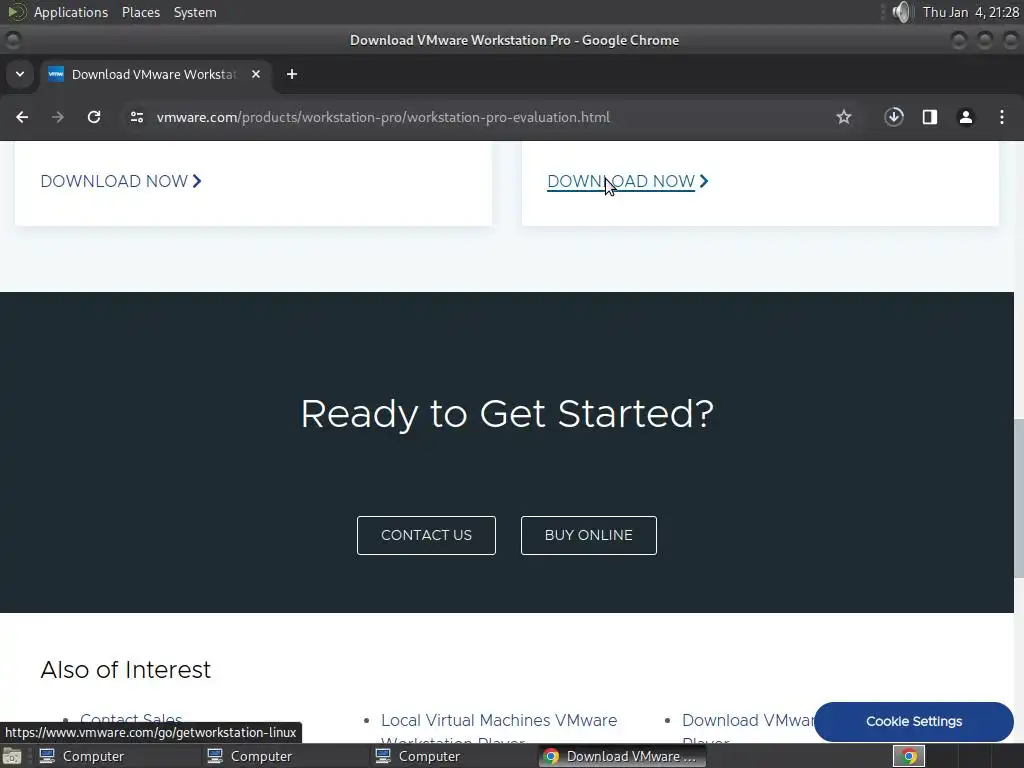
Task: Go back to previous page
Action: [22, 117]
